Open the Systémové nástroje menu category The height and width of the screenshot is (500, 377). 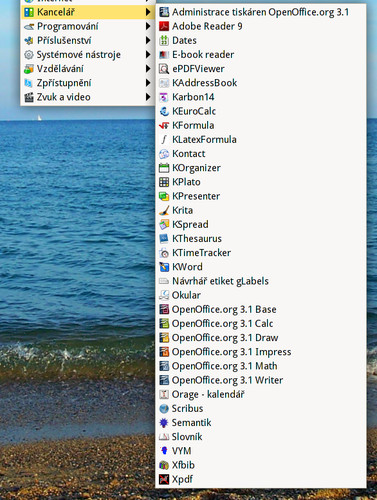(x=88, y=55)
